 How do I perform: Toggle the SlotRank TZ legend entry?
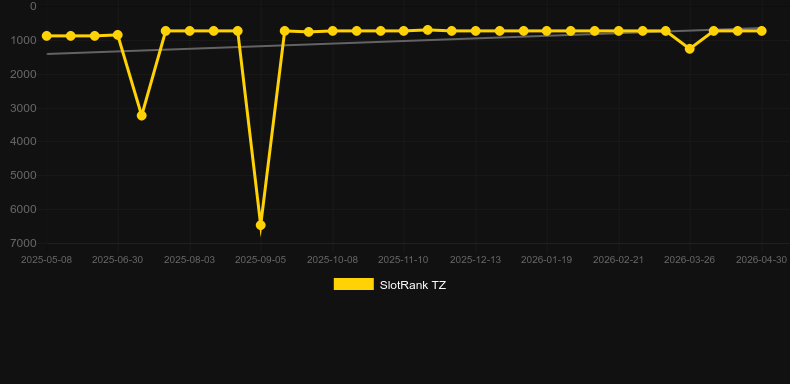(389, 285)
